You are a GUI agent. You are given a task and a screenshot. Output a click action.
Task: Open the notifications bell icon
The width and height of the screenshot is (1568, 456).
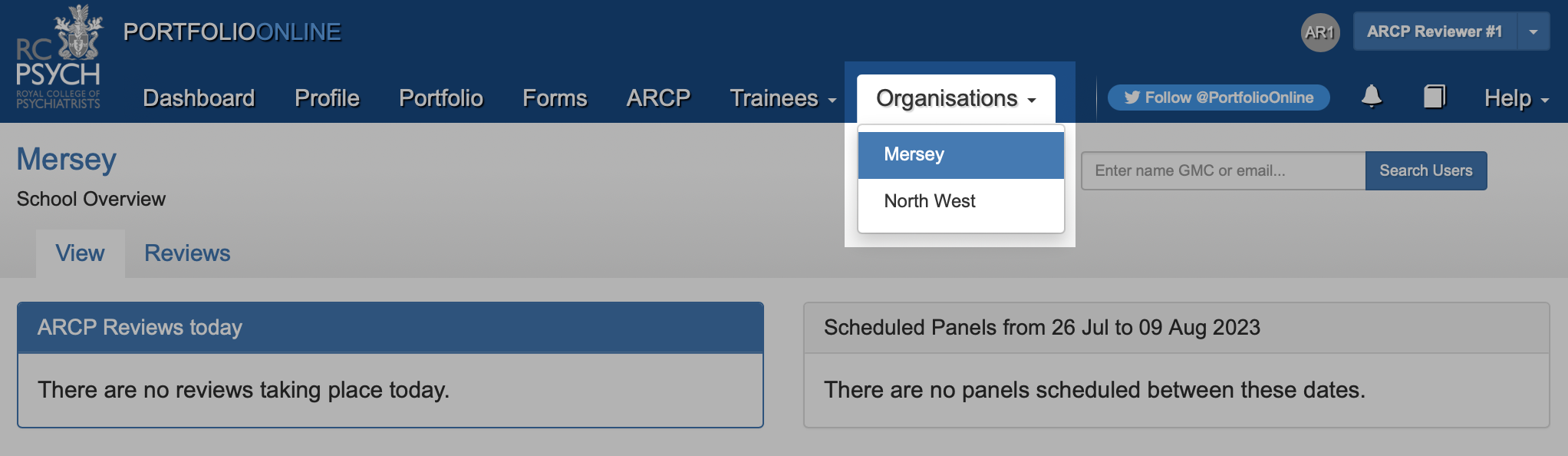pyautogui.click(x=1372, y=97)
